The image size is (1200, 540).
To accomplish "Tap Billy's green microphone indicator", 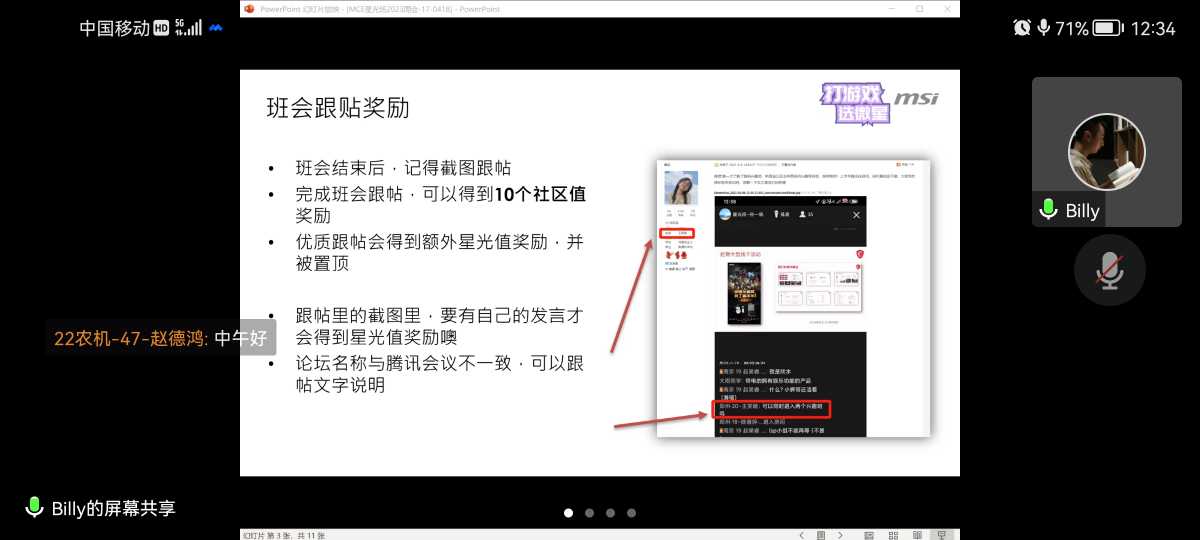I will [x=1048, y=210].
